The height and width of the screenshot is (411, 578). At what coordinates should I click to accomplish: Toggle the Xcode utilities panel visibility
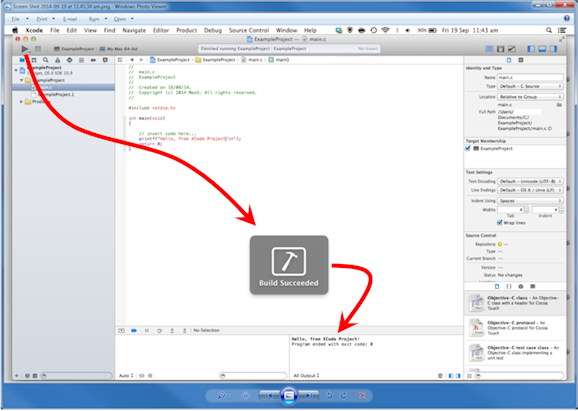[553, 49]
